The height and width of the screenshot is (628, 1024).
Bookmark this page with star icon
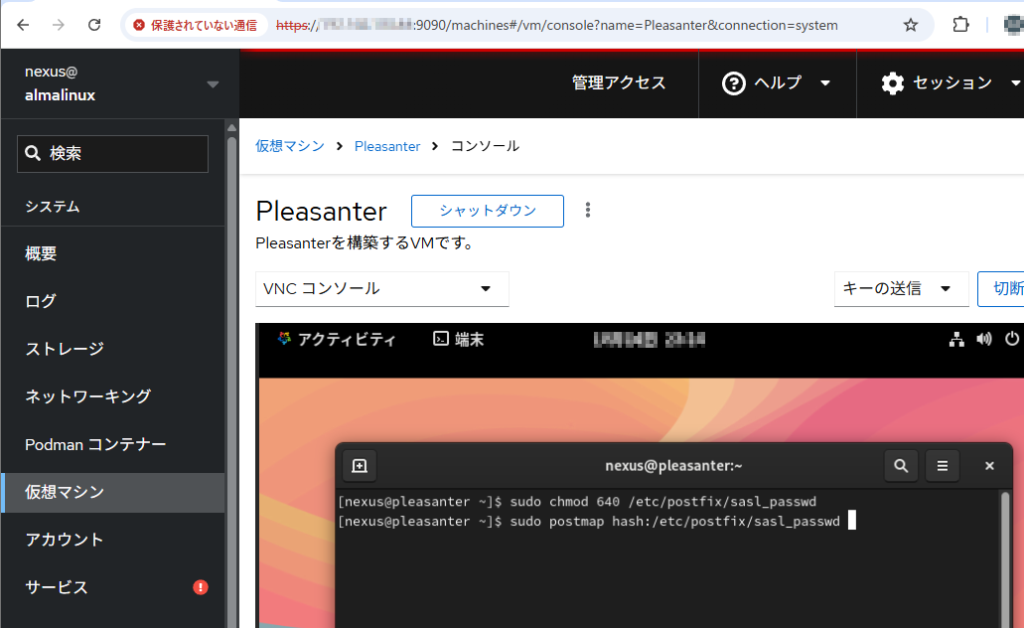pyautogui.click(x=910, y=25)
